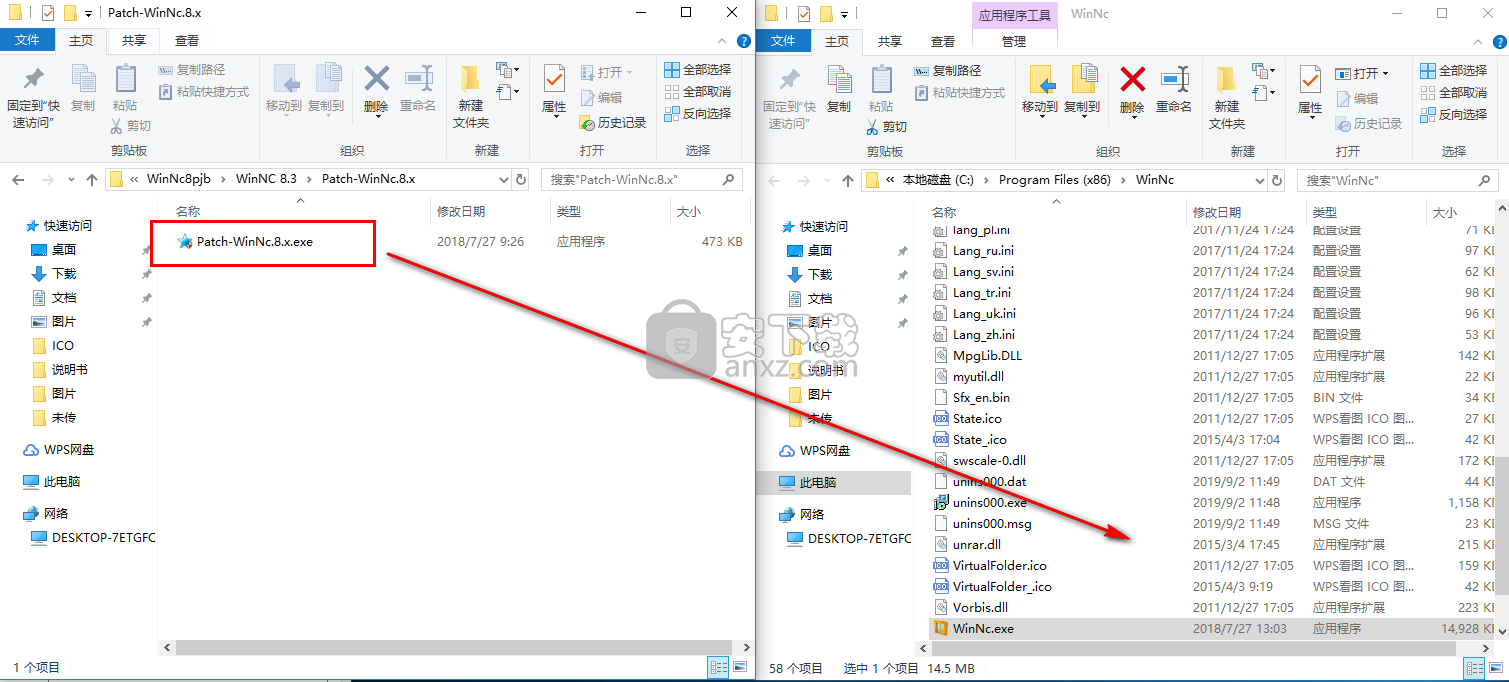Click New folder icon in Patch-WinNc.8.x window
1509x682 pixels.
471,78
